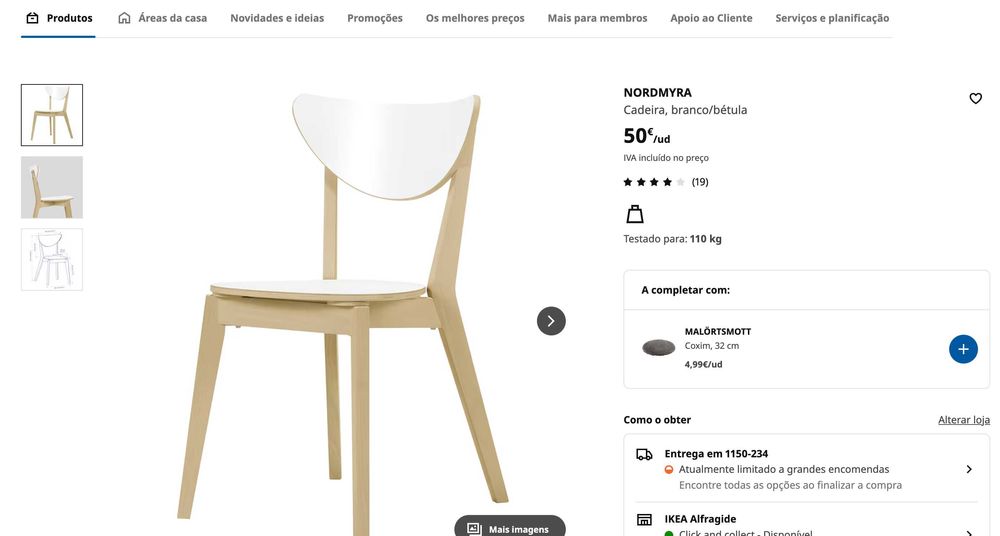Add NORDMYRA chair to favorites with heart icon
1000x536 pixels.
point(975,98)
